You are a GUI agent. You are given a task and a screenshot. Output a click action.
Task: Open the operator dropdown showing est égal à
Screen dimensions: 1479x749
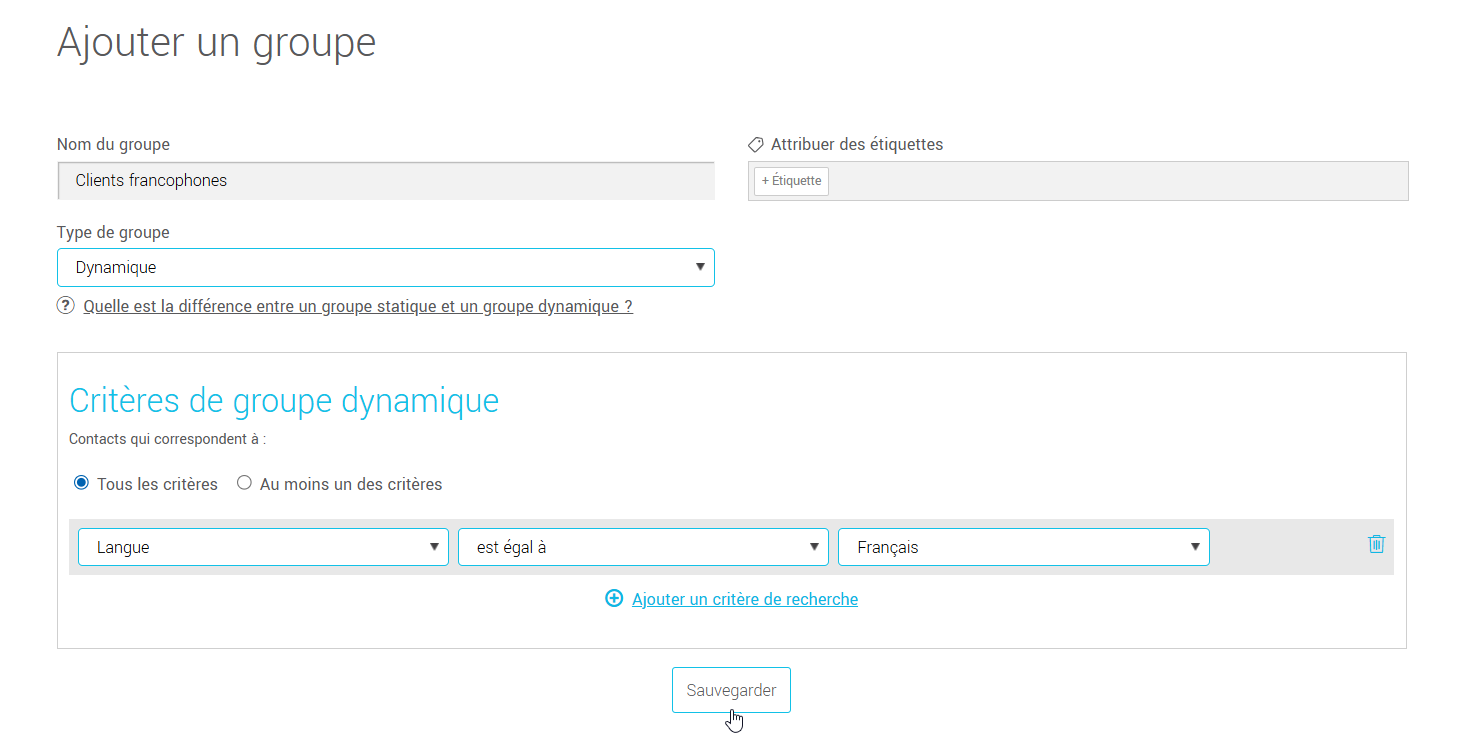(643, 547)
